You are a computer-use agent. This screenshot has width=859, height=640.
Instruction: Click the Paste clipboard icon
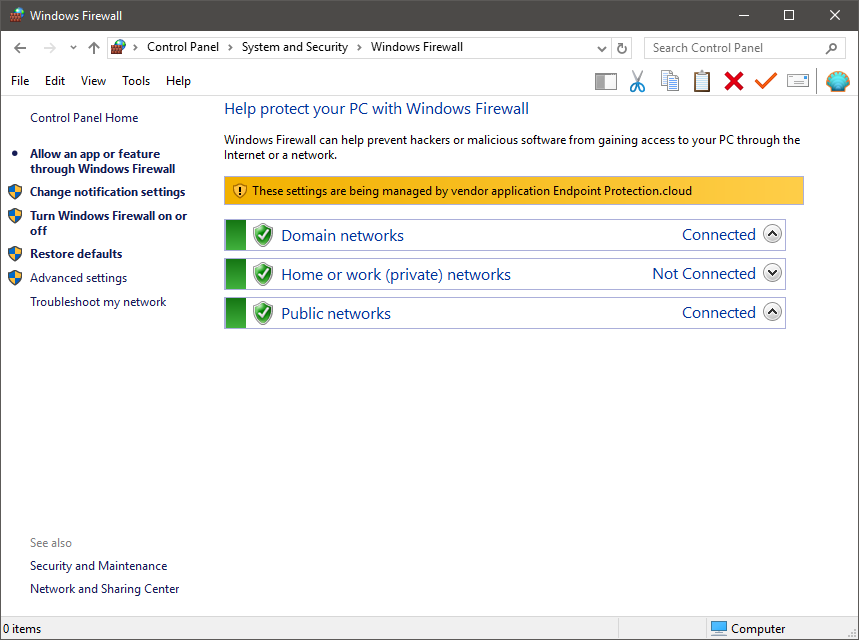[702, 81]
